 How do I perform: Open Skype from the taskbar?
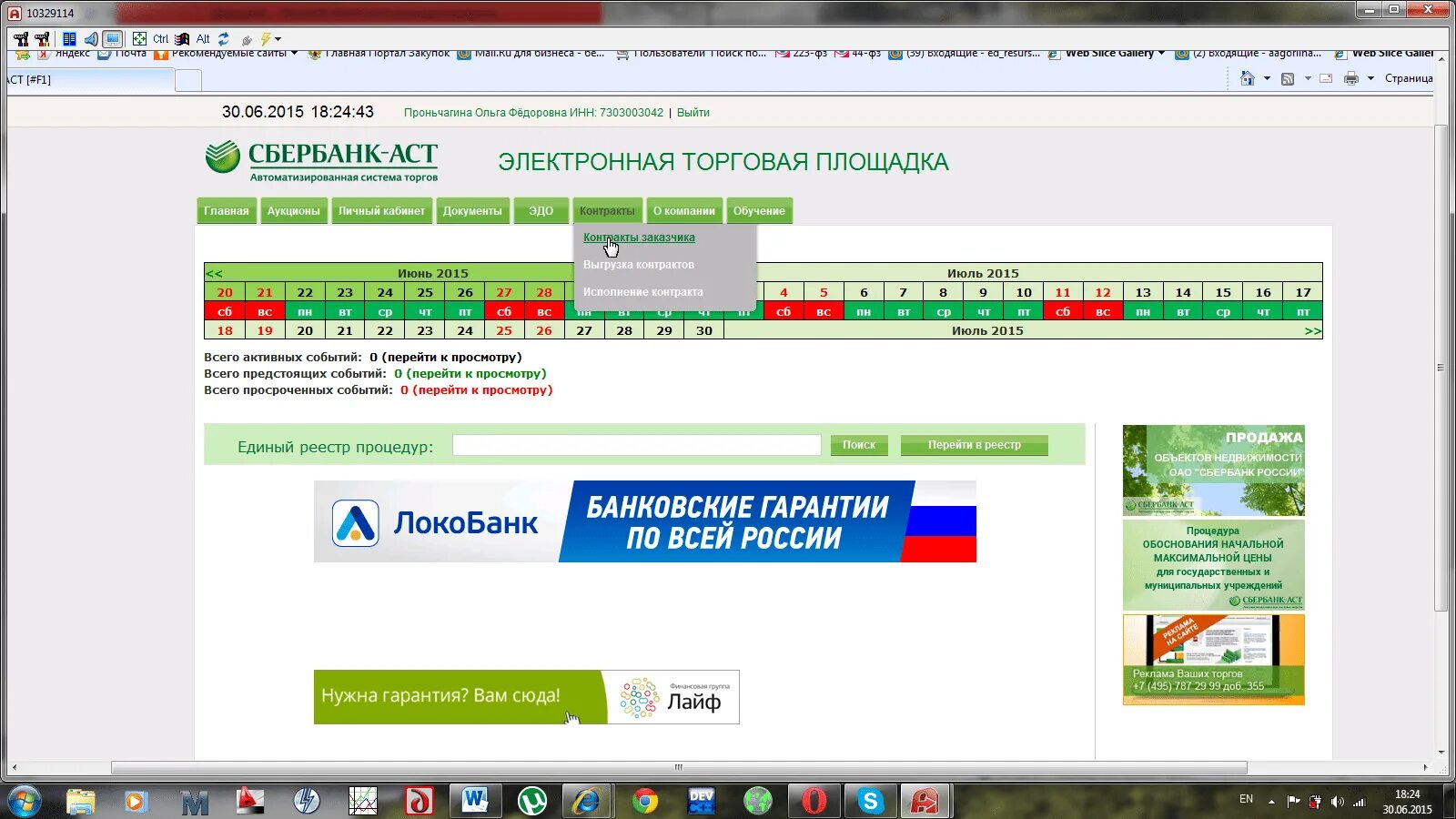point(871,802)
